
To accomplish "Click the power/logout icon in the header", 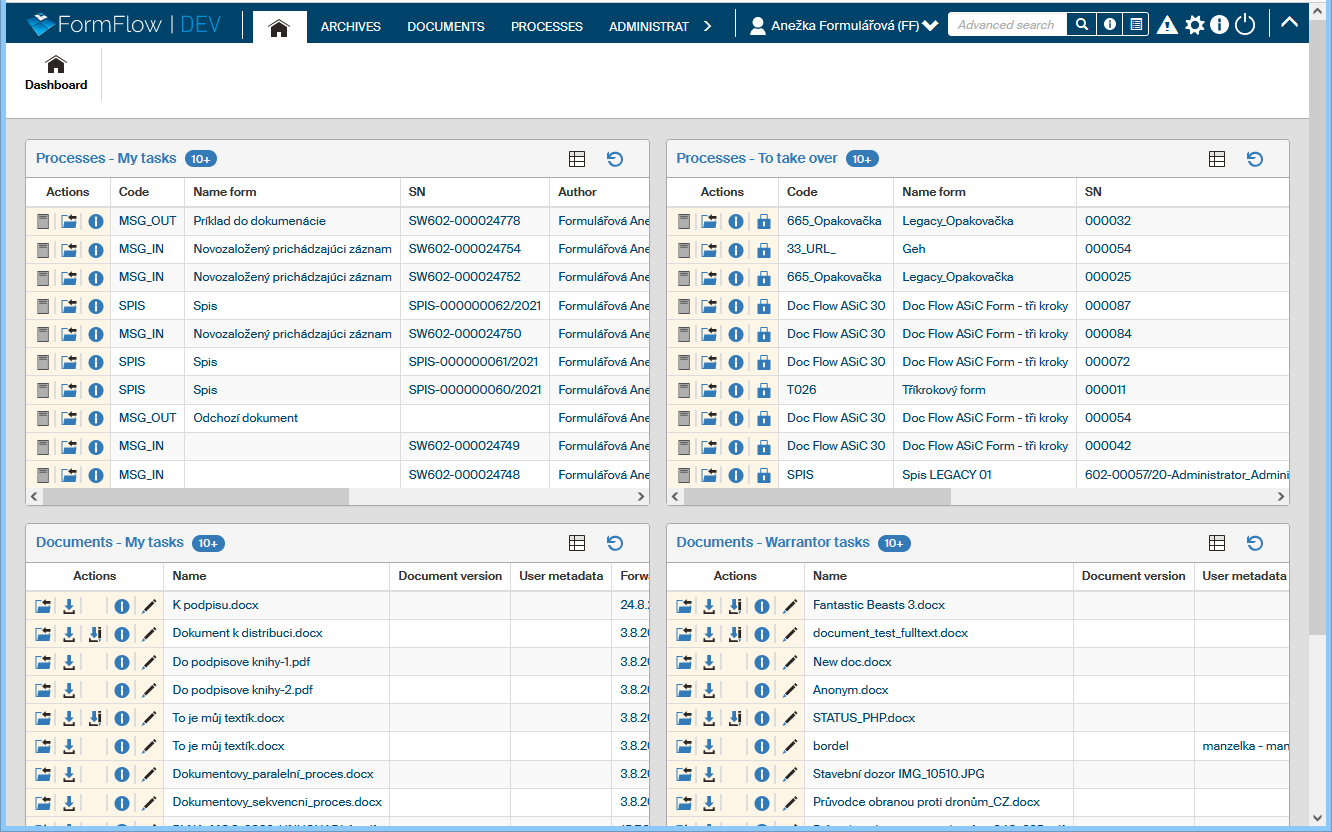I will [1244, 25].
